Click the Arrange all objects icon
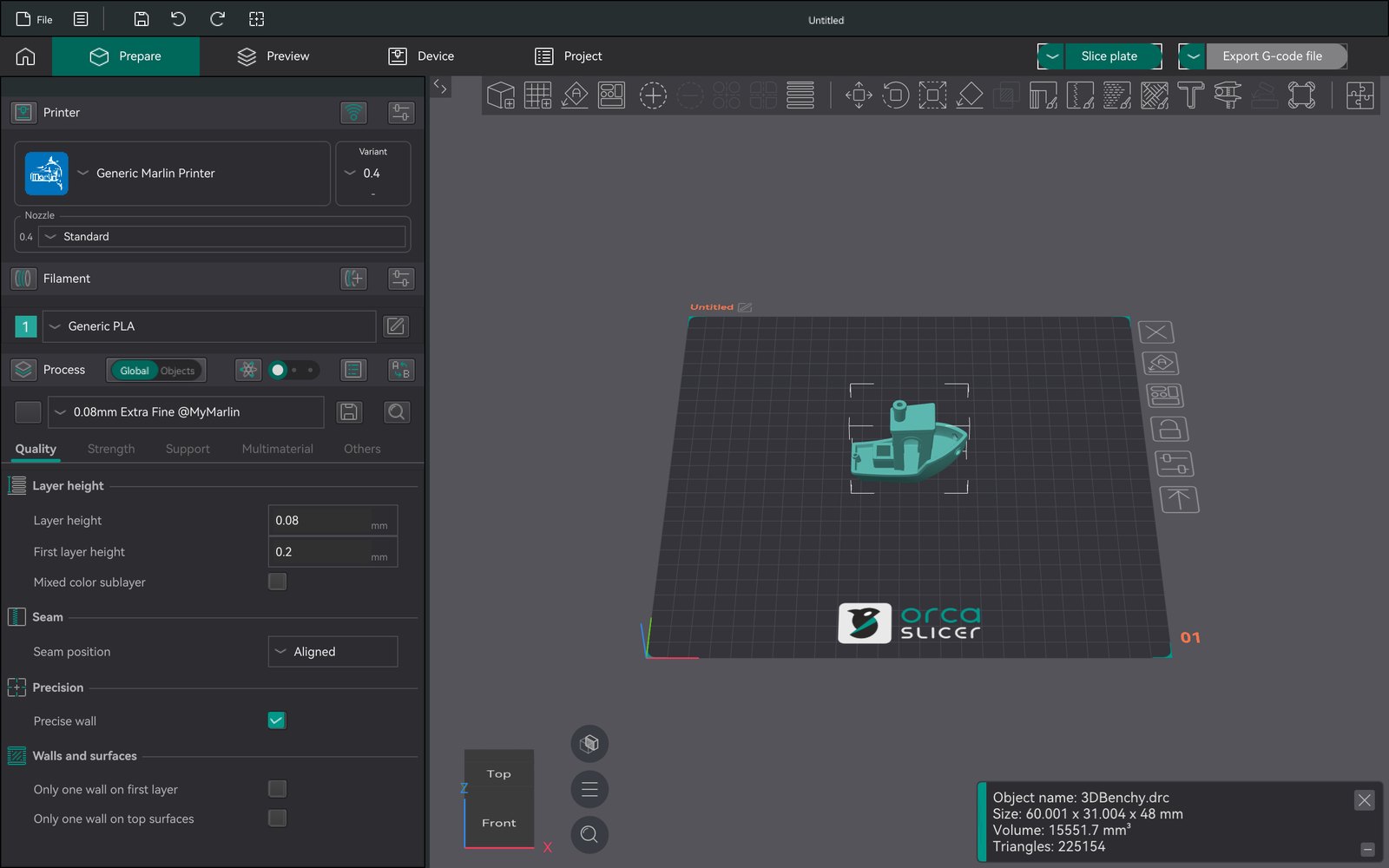The image size is (1389, 868). (x=611, y=95)
